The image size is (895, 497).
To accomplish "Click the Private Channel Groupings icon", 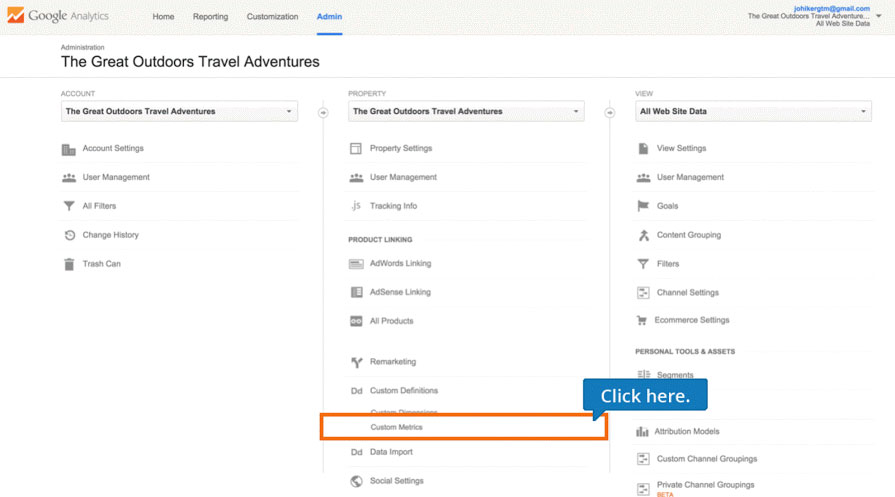I will [643, 489].
